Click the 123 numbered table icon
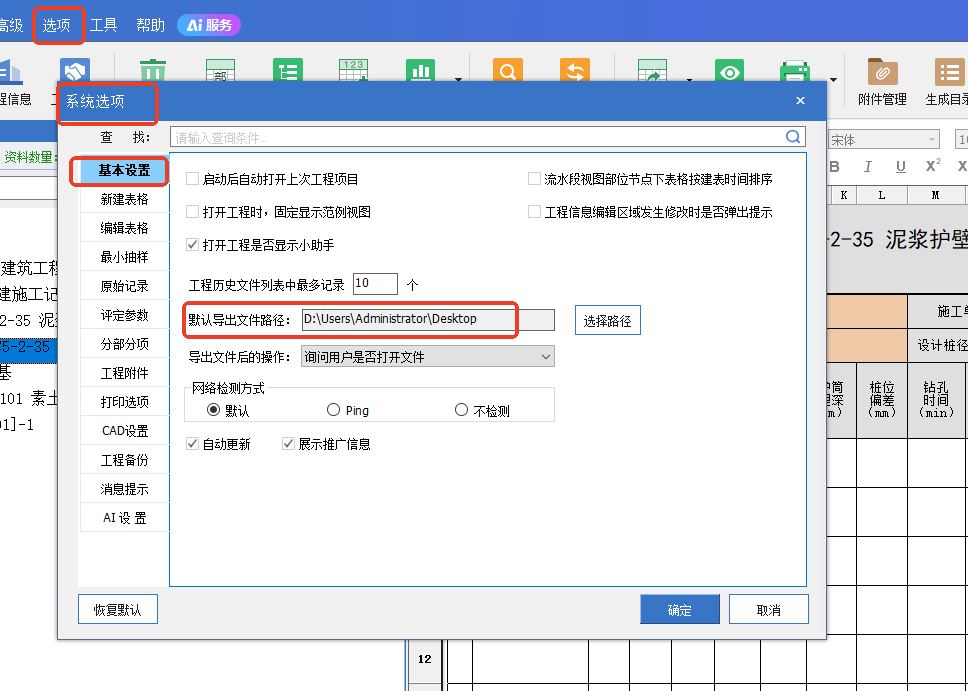This screenshot has width=968, height=691. (x=353, y=70)
